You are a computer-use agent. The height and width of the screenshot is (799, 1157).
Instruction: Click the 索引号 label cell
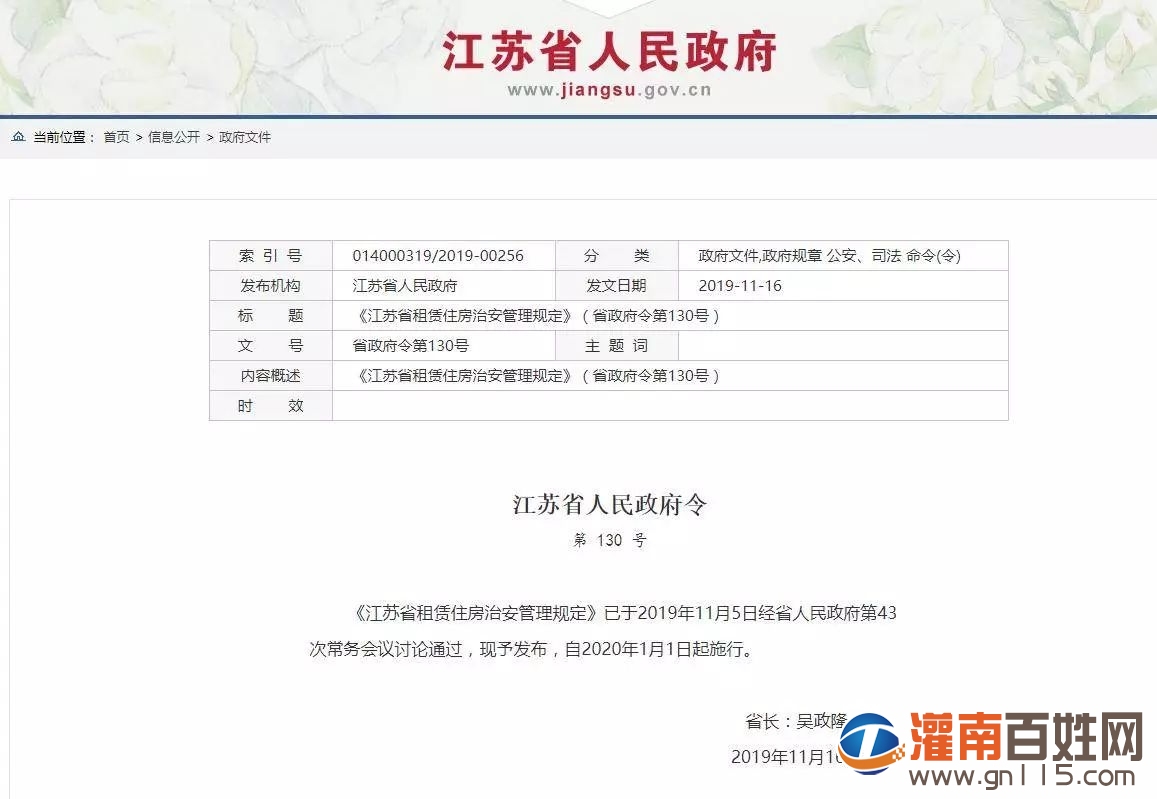pos(270,256)
